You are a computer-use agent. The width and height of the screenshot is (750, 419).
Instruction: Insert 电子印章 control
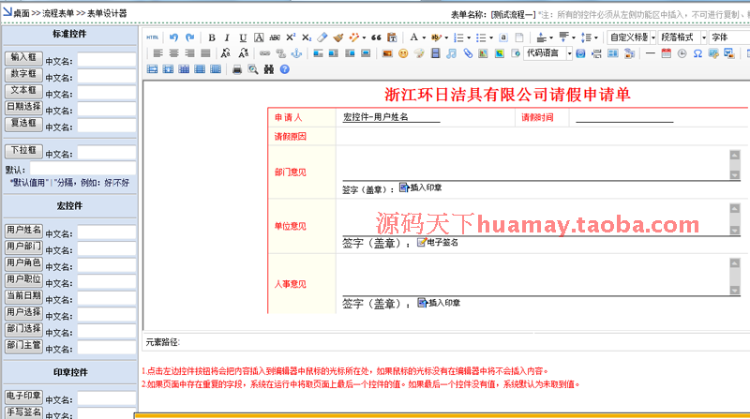coord(23,397)
